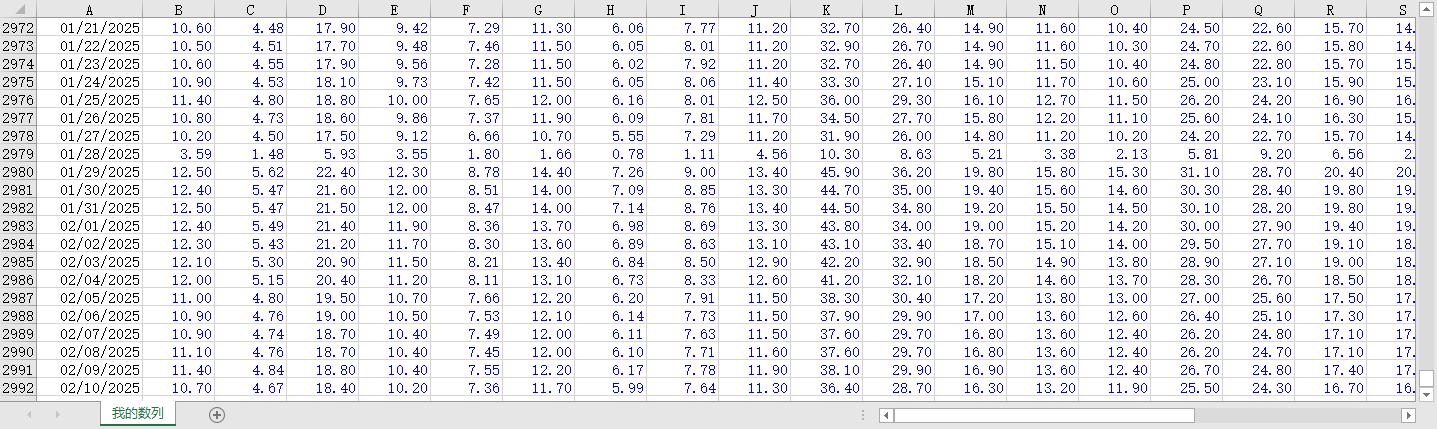Image resolution: width=1437 pixels, height=429 pixels.
Task: Click date cell 01/21/2025
Action: [89, 28]
